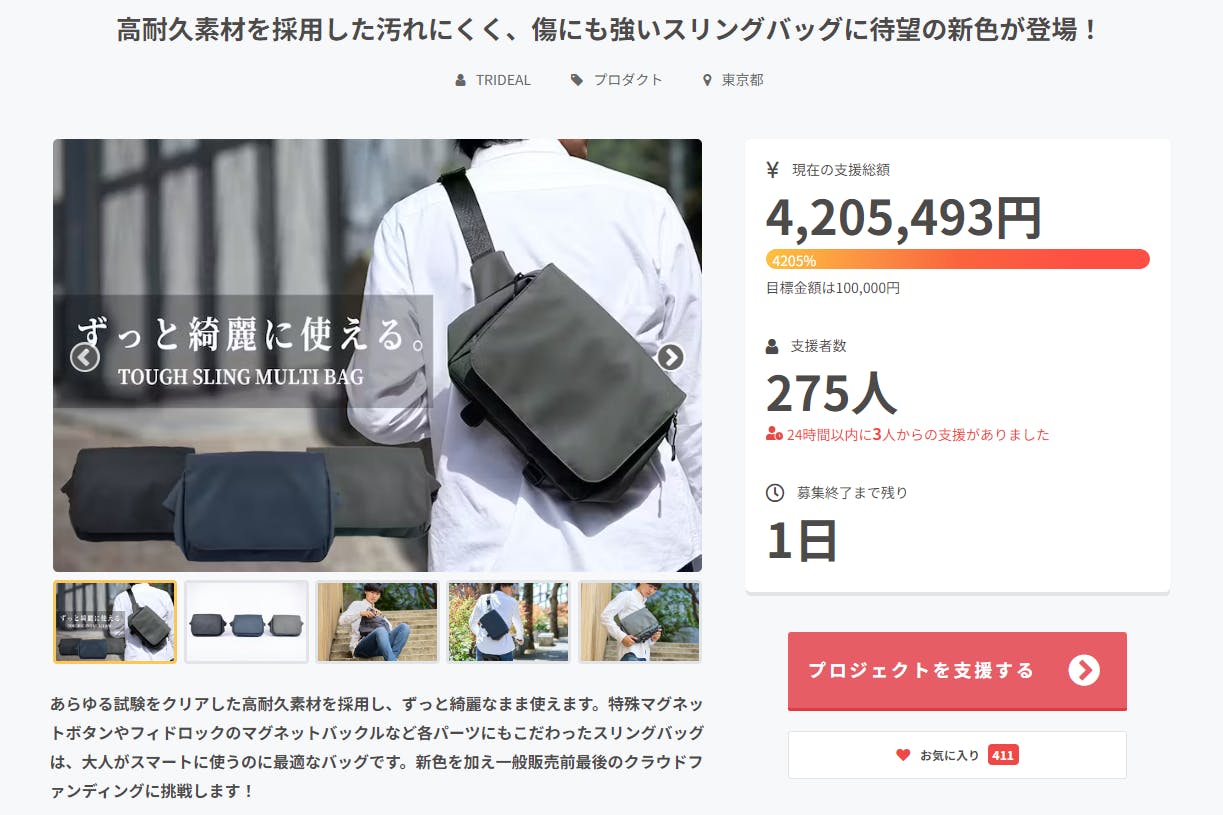Select thumbnail of man sitting on steps
Viewport: 1223px width, 815px height.
point(377,622)
